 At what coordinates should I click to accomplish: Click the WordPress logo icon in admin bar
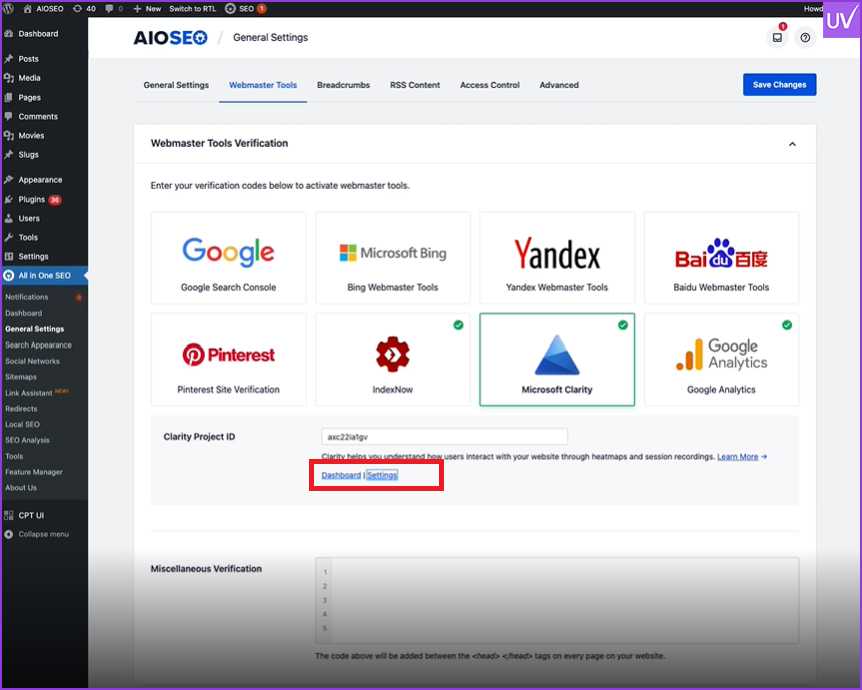[8, 9]
